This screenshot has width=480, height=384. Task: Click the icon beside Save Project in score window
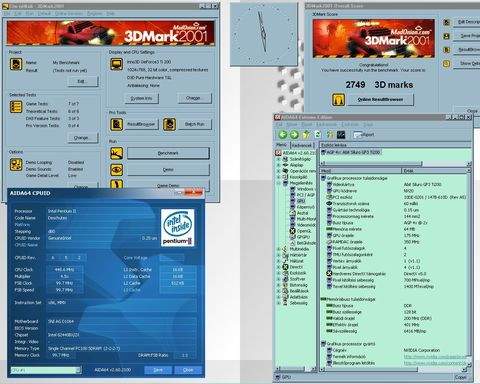tap(446, 36)
